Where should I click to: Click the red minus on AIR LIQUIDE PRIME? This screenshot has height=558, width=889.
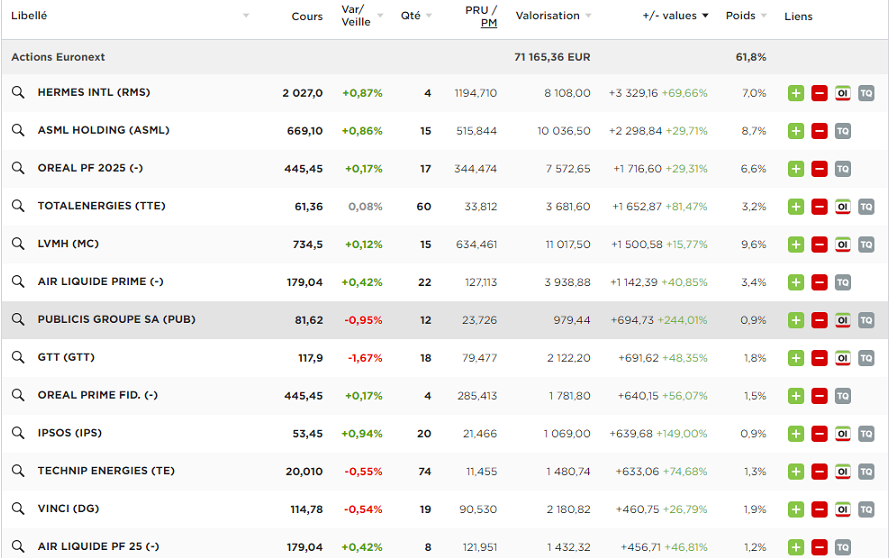click(819, 282)
